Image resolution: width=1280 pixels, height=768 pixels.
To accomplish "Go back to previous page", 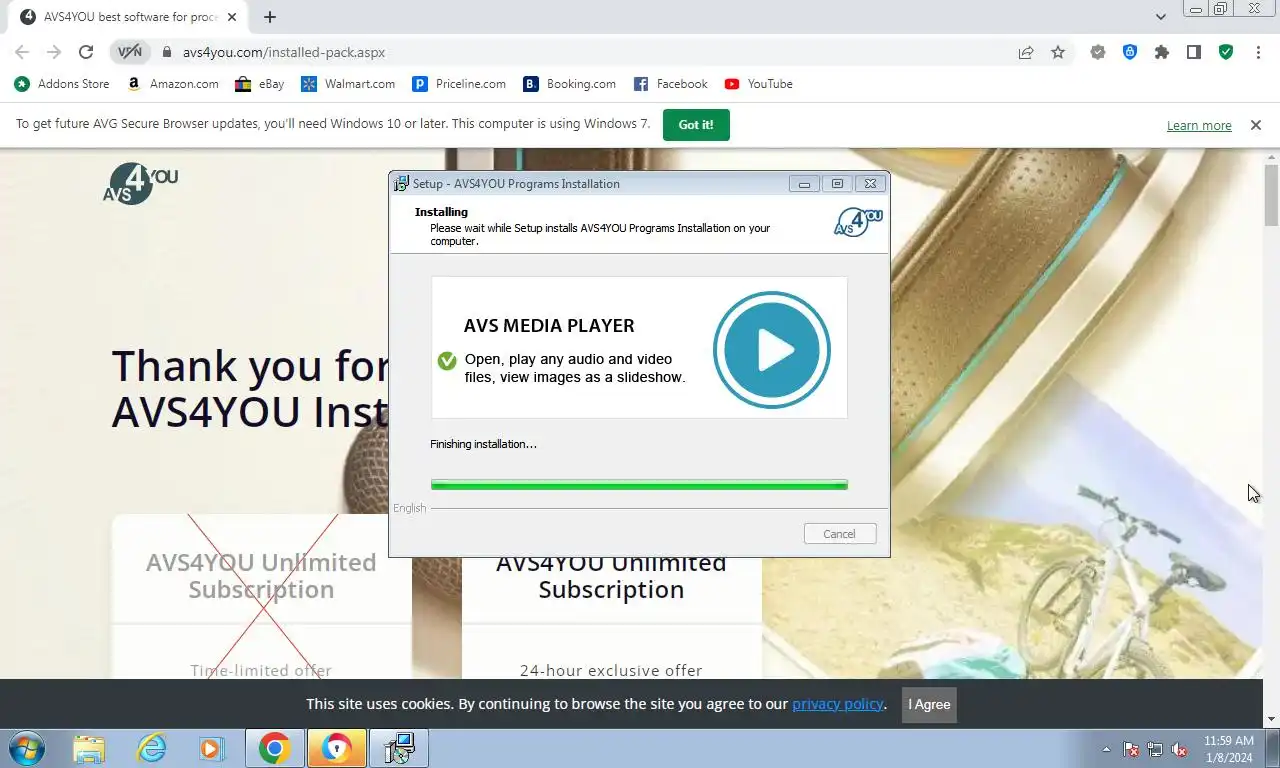I will 22,52.
